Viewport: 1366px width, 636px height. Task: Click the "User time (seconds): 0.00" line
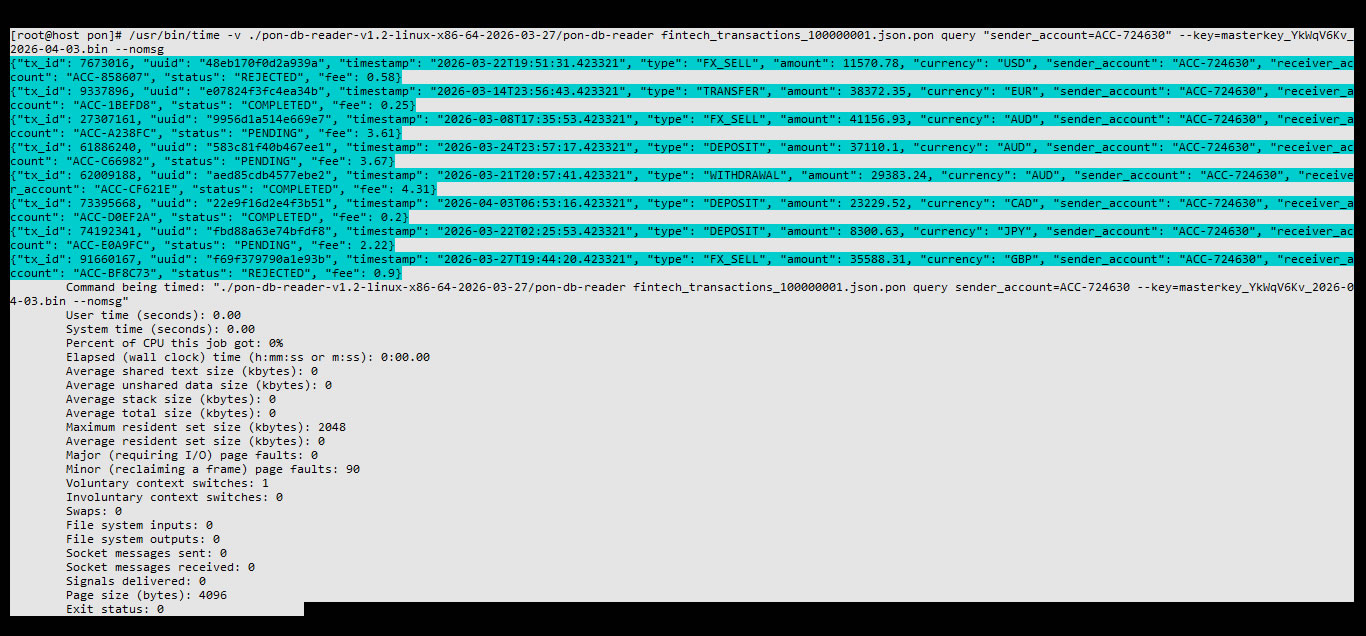[153, 315]
